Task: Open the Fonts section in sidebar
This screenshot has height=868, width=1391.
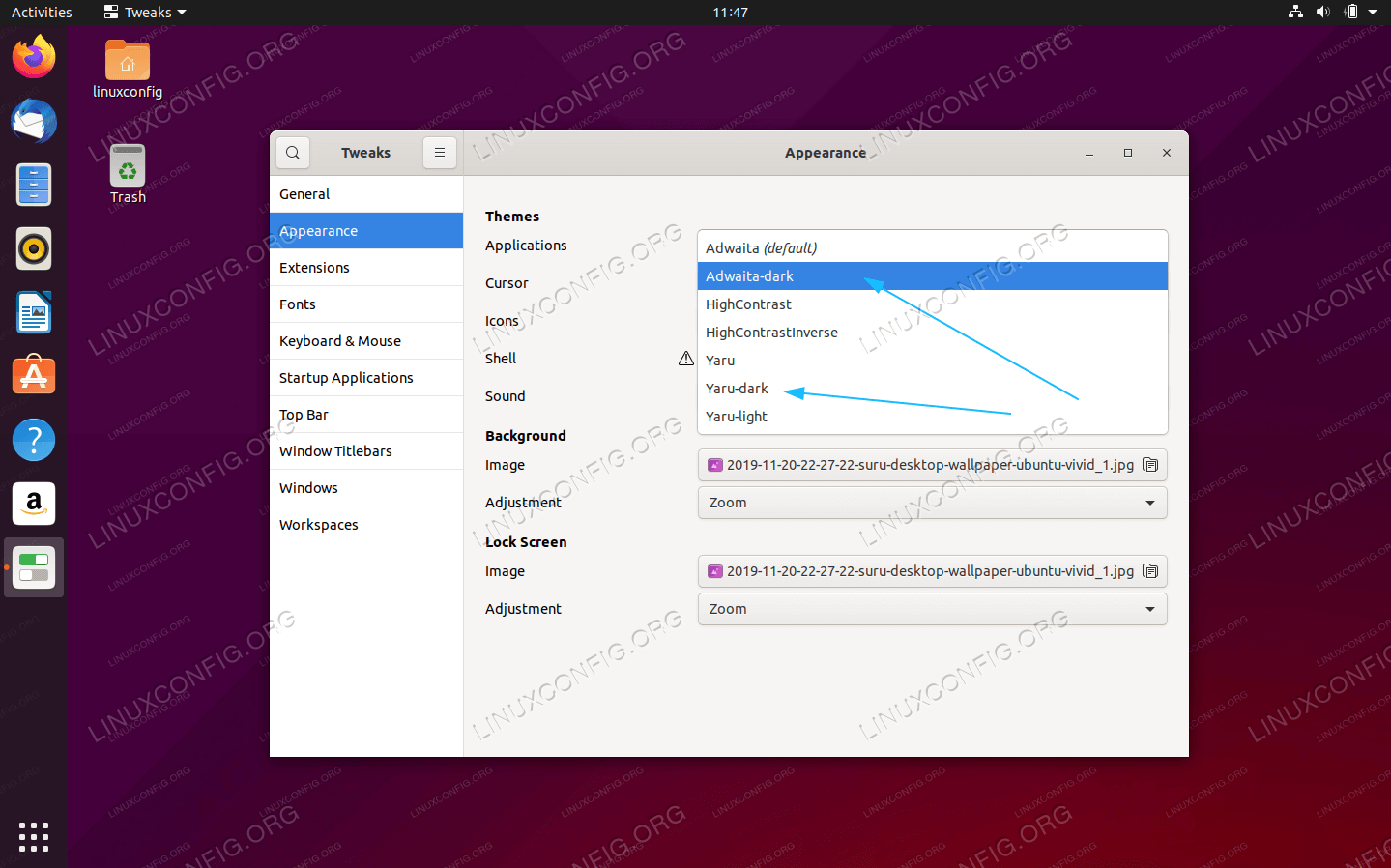Action: 298,304
